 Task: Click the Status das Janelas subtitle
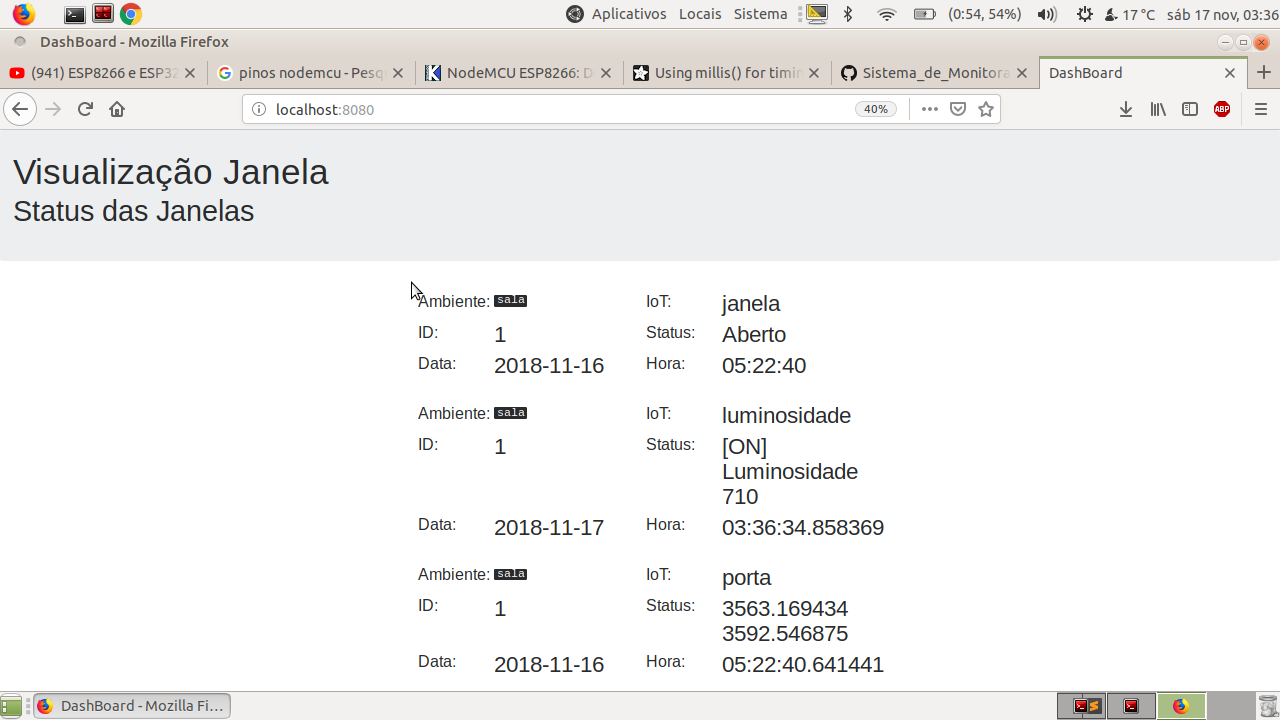tap(134, 211)
